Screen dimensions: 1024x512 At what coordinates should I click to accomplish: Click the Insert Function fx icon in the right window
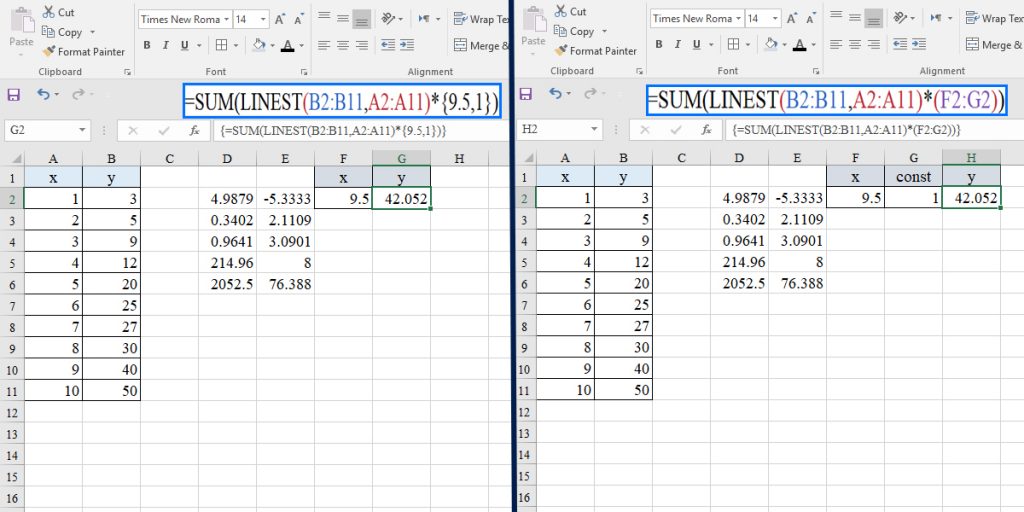click(707, 129)
